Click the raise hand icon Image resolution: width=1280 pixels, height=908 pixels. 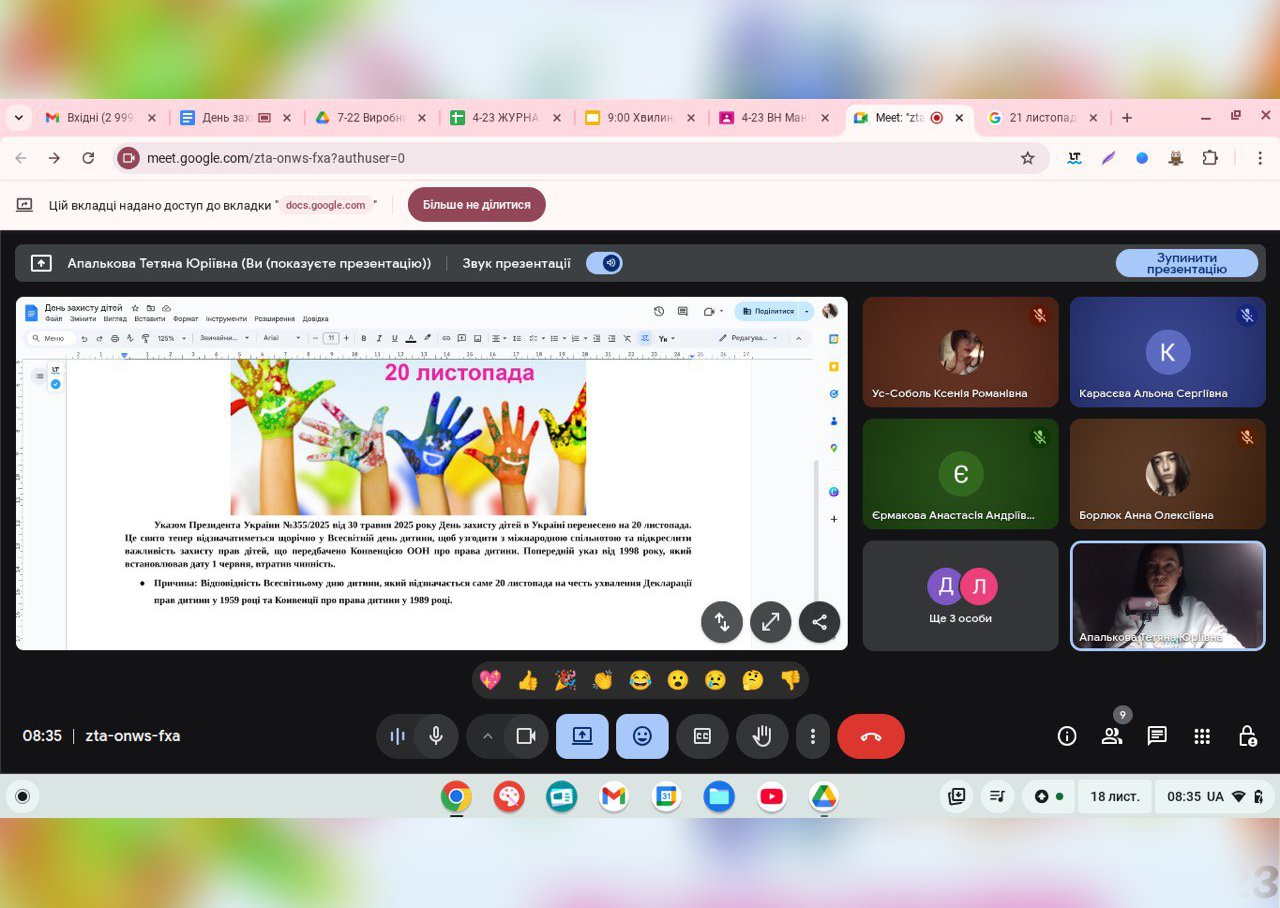tap(762, 737)
